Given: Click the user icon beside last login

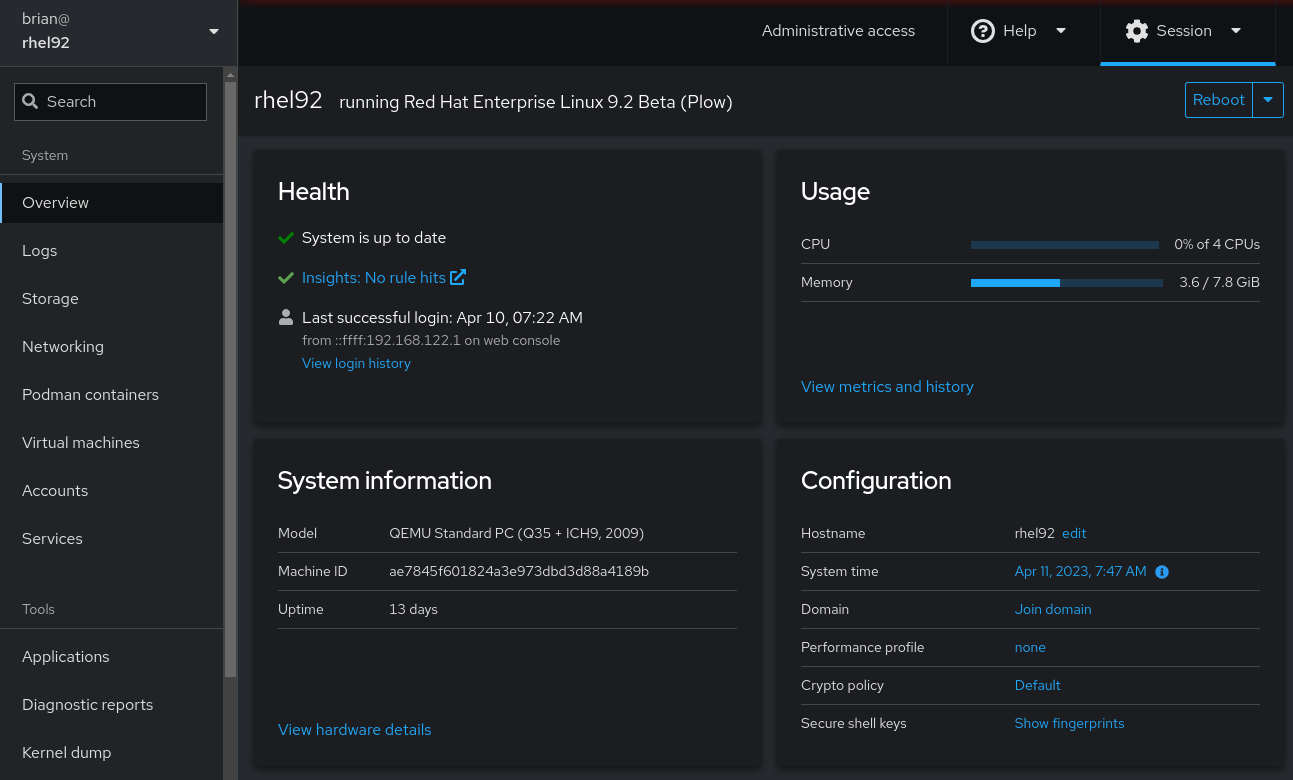Looking at the screenshot, I should (285, 318).
